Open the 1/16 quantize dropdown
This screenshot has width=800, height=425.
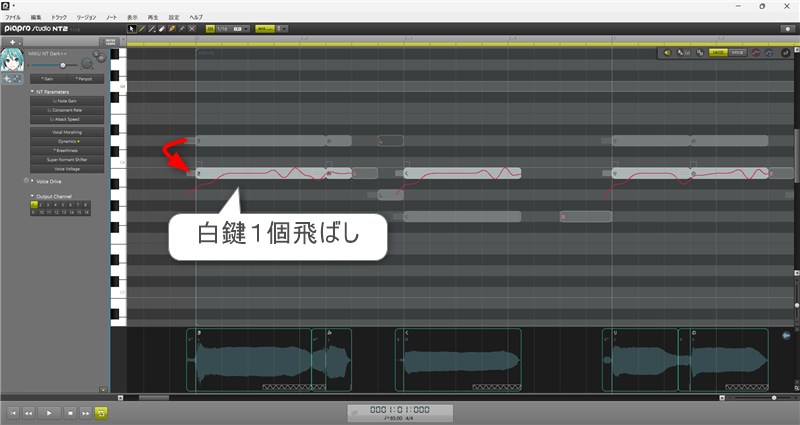pos(233,29)
